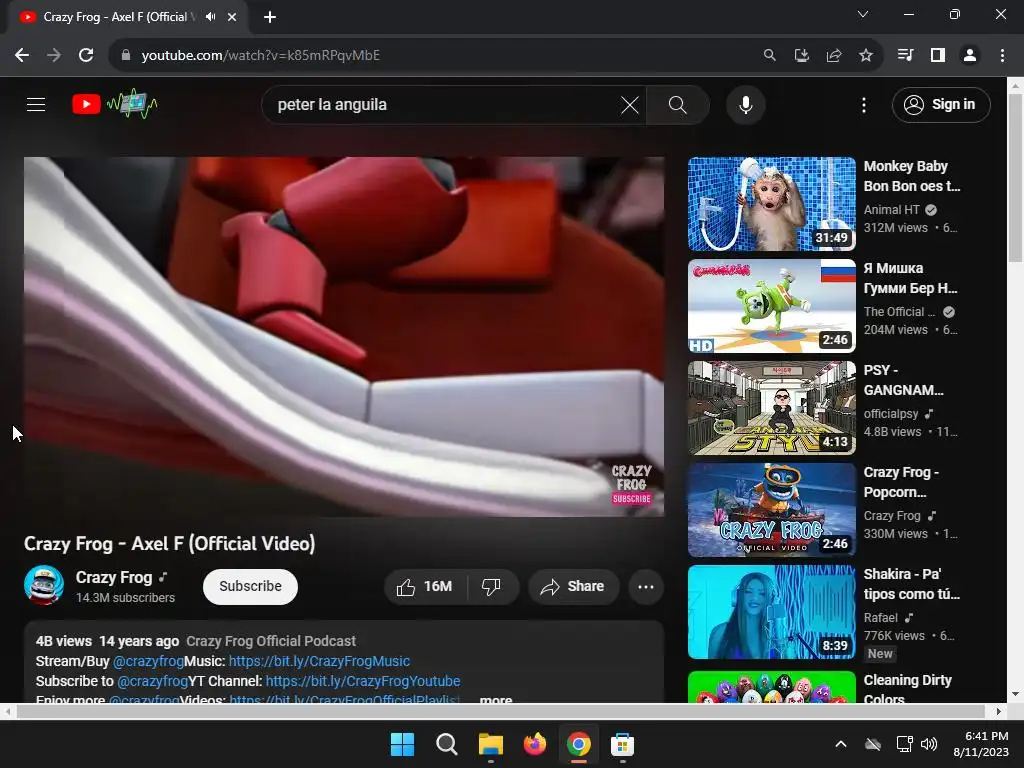Open File Explorer from the taskbar
The width and height of the screenshot is (1024, 768).
click(490, 744)
